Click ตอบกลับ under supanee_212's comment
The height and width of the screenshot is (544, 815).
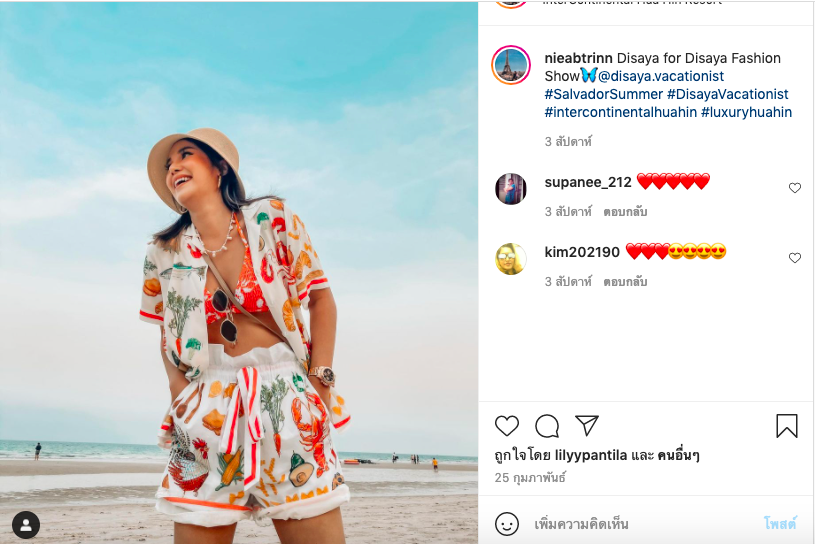click(625, 212)
